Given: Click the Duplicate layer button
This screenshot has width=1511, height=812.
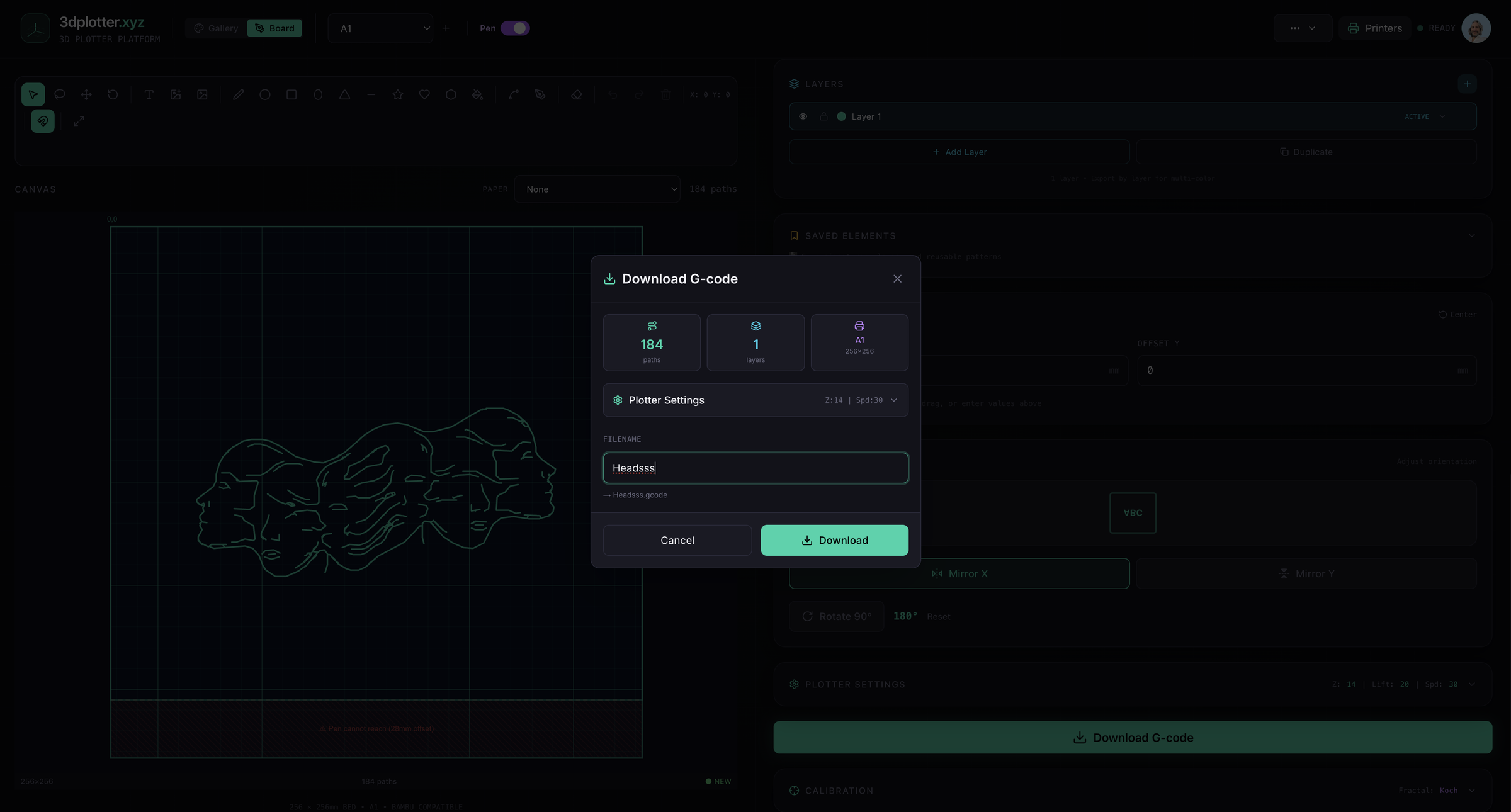Looking at the screenshot, I should pos(1306,152).
